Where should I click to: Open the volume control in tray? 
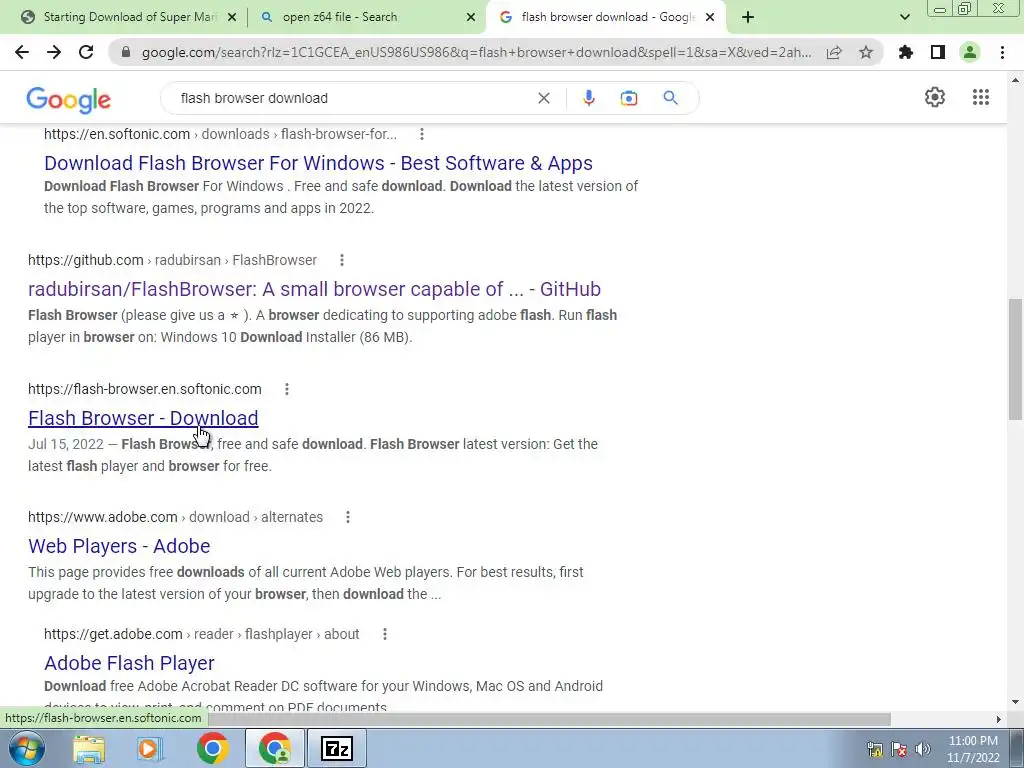[x=922, y=749]
